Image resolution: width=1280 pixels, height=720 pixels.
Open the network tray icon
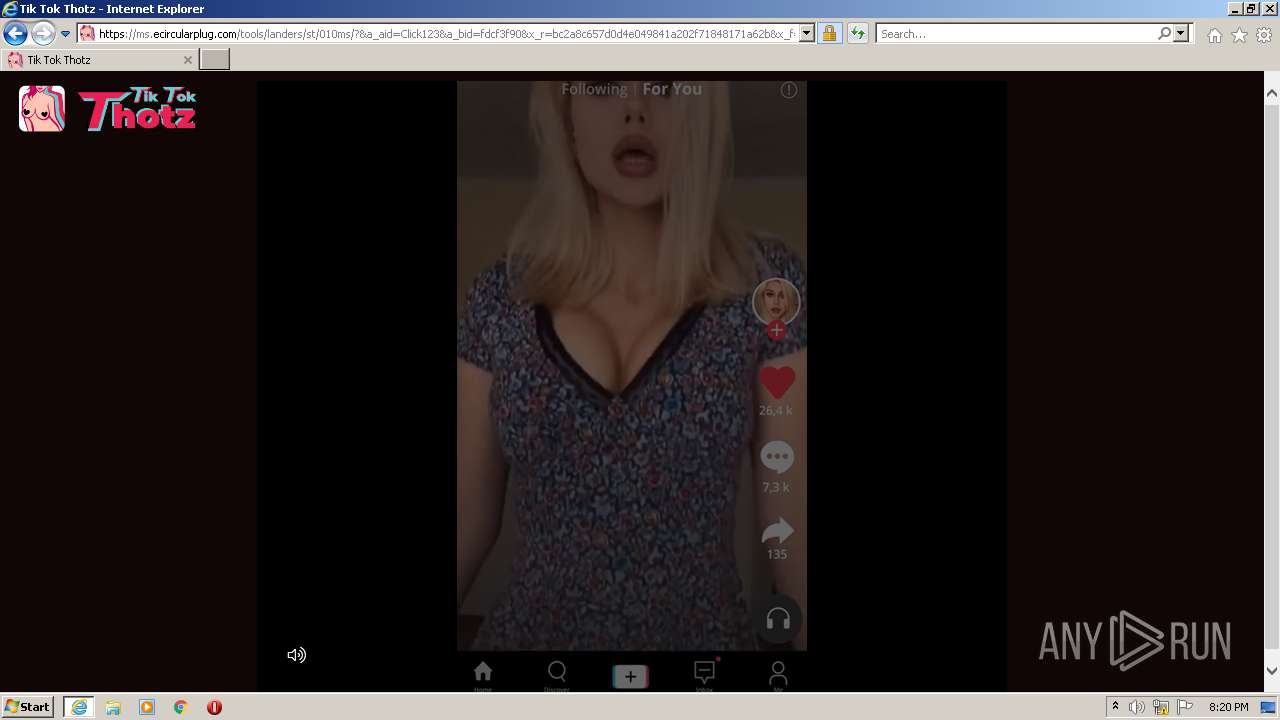click(x=1161, y=707)
